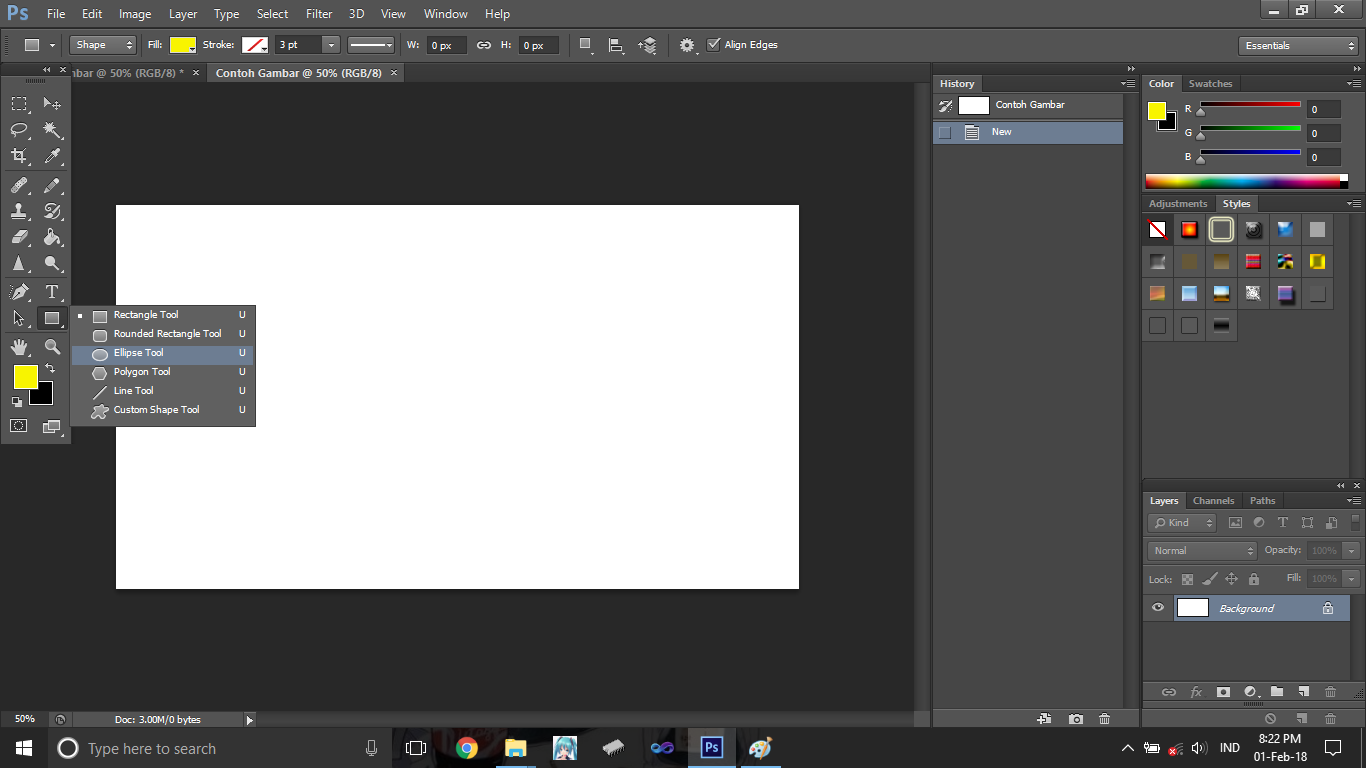Toggle Lock all on the selected layer
The height and width of the screenshot is (768, 1366).
(x=1254, y=578)
